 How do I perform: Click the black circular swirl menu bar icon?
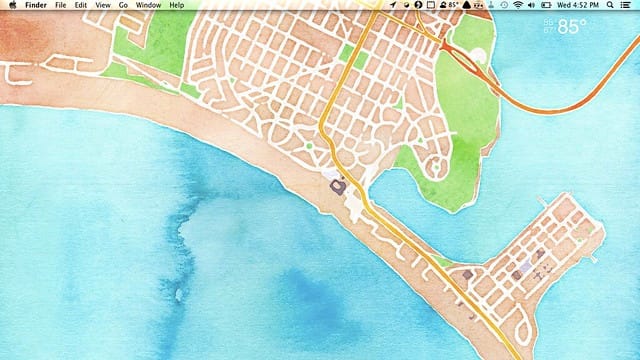418,5
